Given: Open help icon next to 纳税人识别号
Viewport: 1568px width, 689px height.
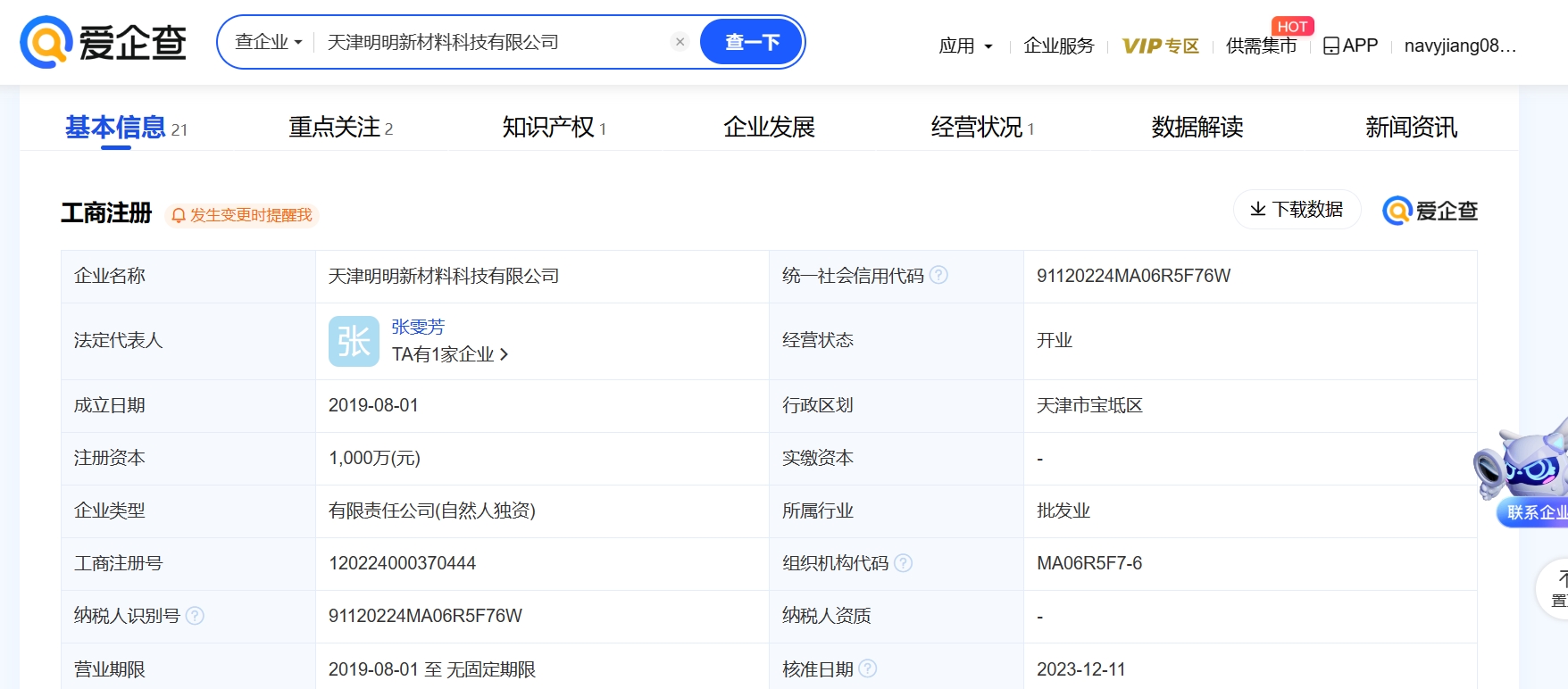Looking at the screenshot, I should [195, 616].
